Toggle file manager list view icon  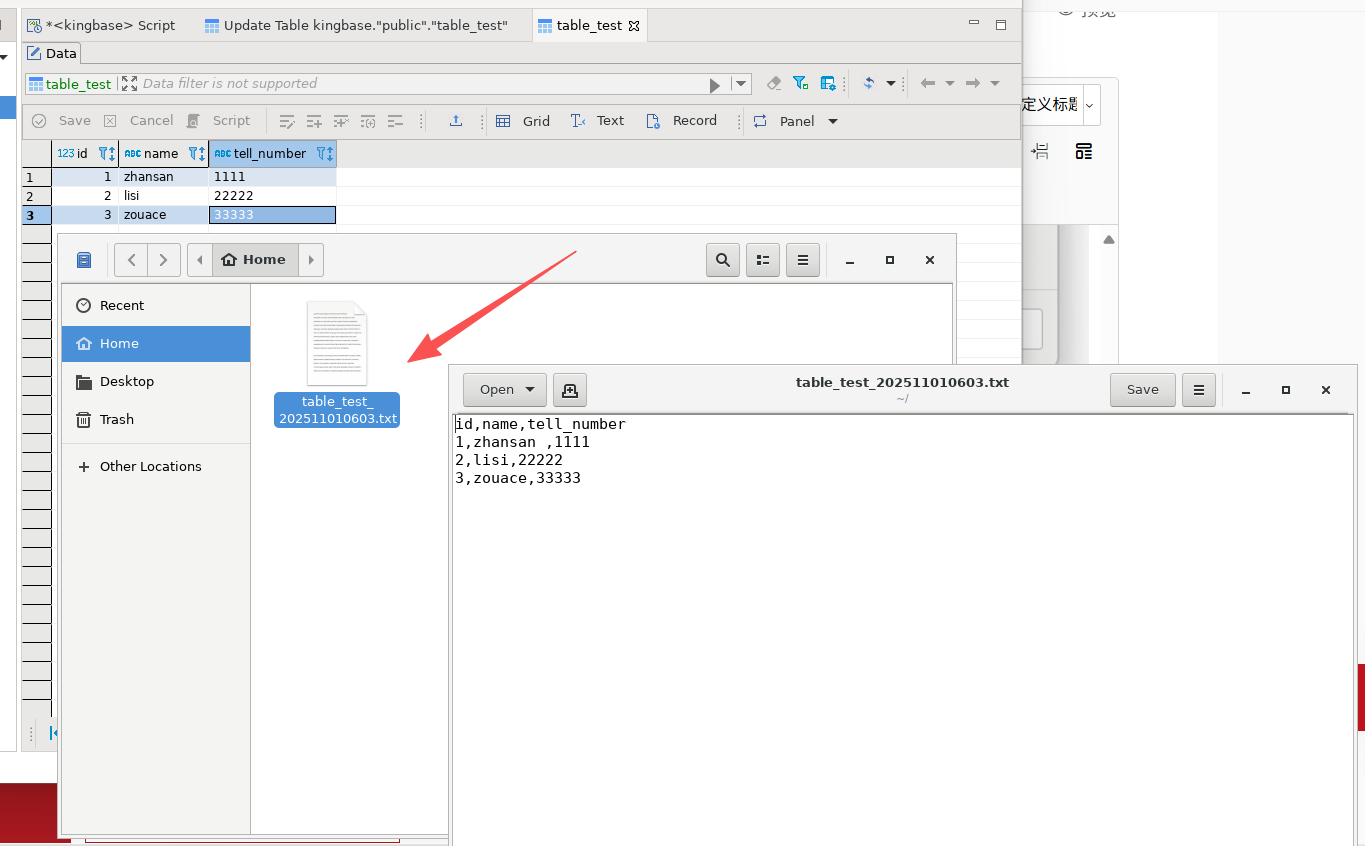pyautogui.click(x=763, y=260)
